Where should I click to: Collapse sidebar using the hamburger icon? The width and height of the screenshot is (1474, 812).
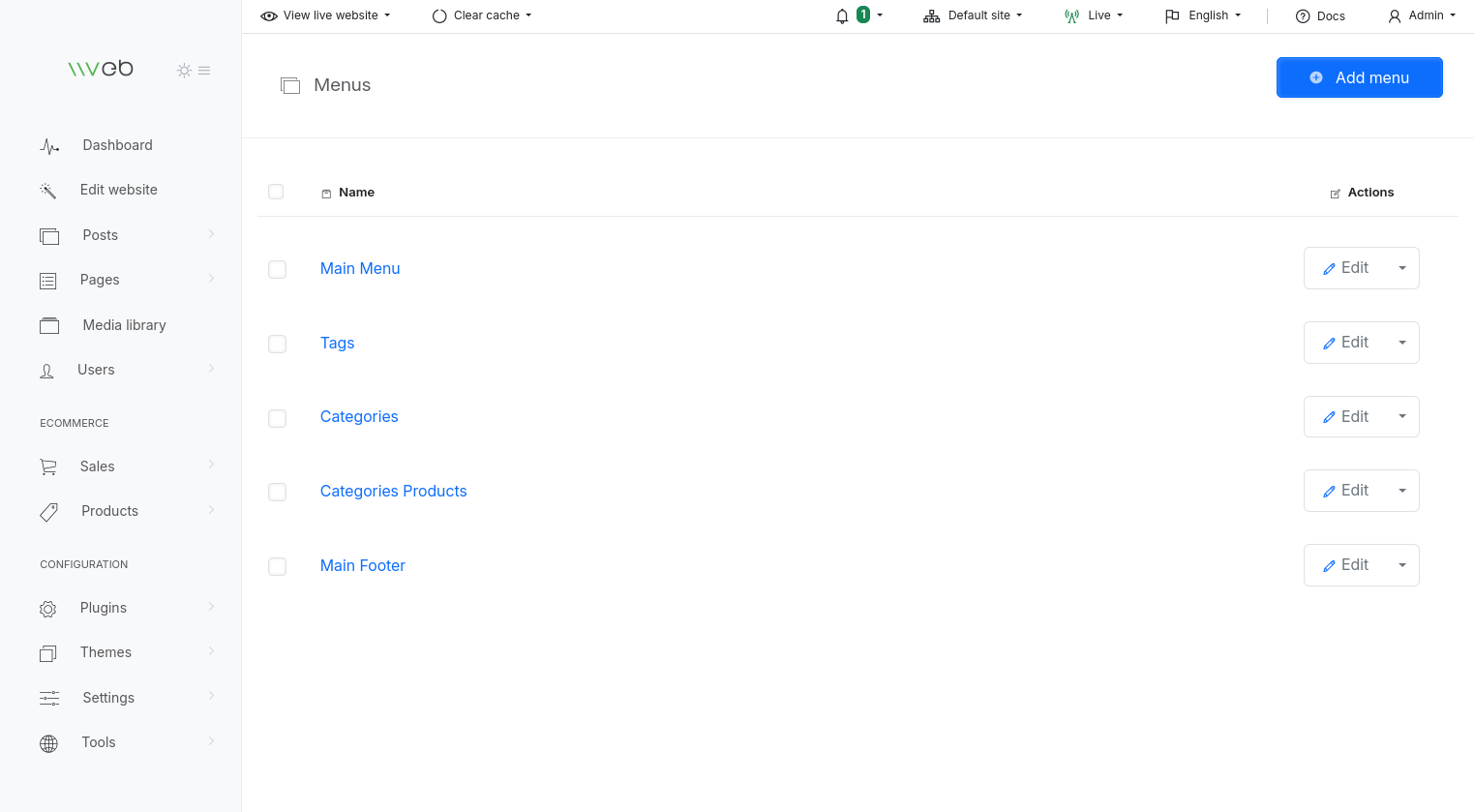[x=204, y=71]
